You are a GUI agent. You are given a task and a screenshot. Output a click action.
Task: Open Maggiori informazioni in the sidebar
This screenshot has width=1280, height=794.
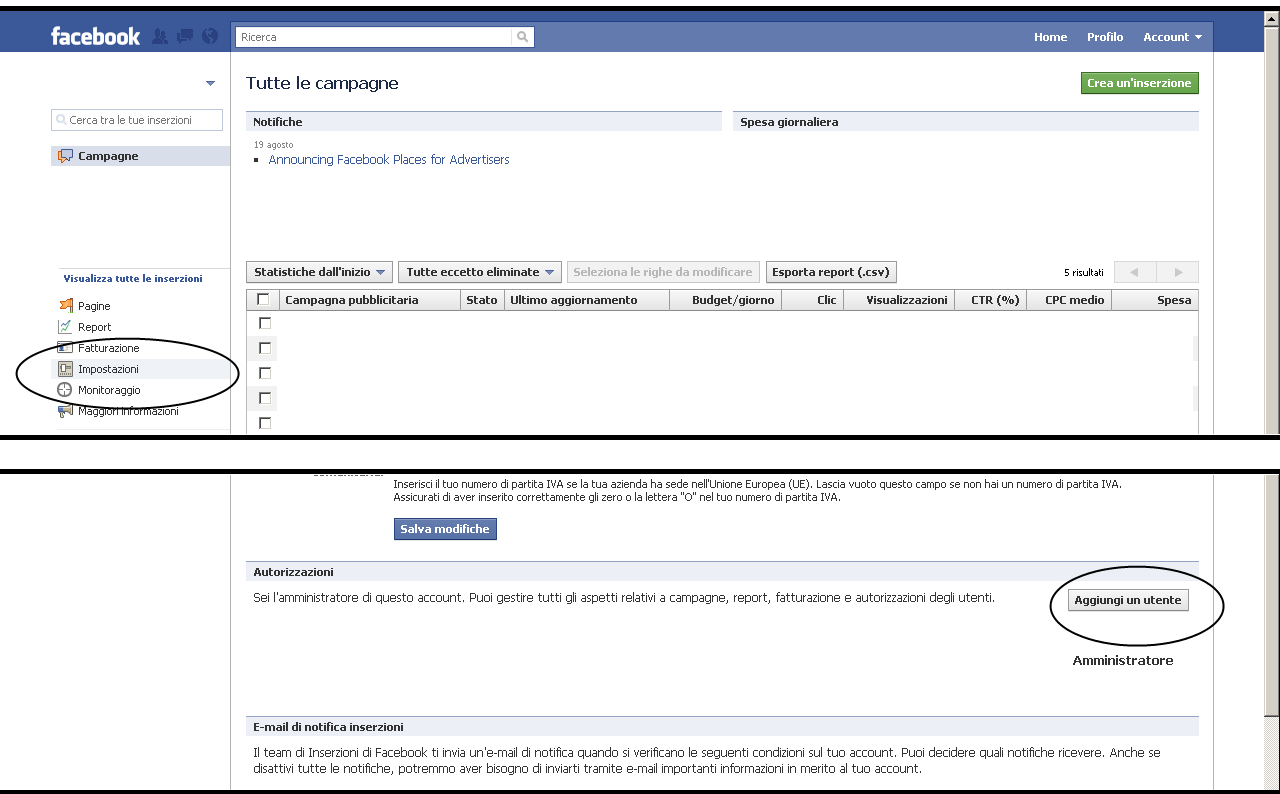[128, 411]
